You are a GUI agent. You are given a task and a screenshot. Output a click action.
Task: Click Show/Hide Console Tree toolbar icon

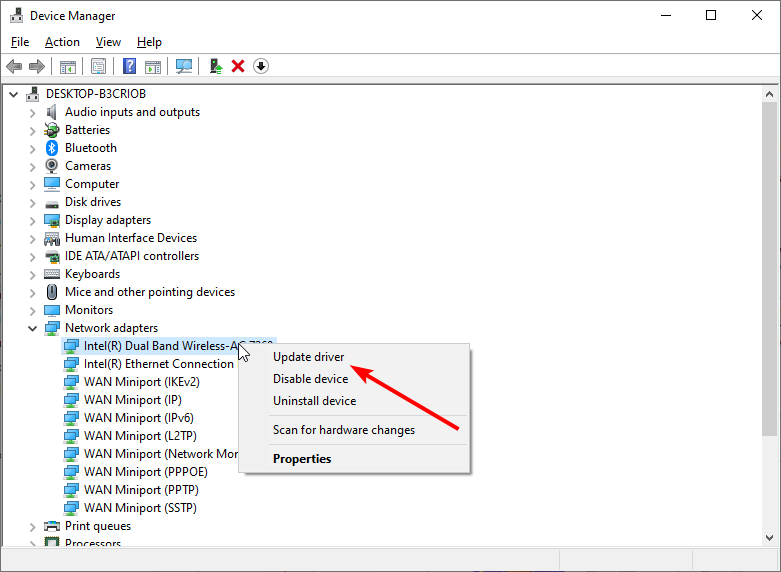[68, 66]
